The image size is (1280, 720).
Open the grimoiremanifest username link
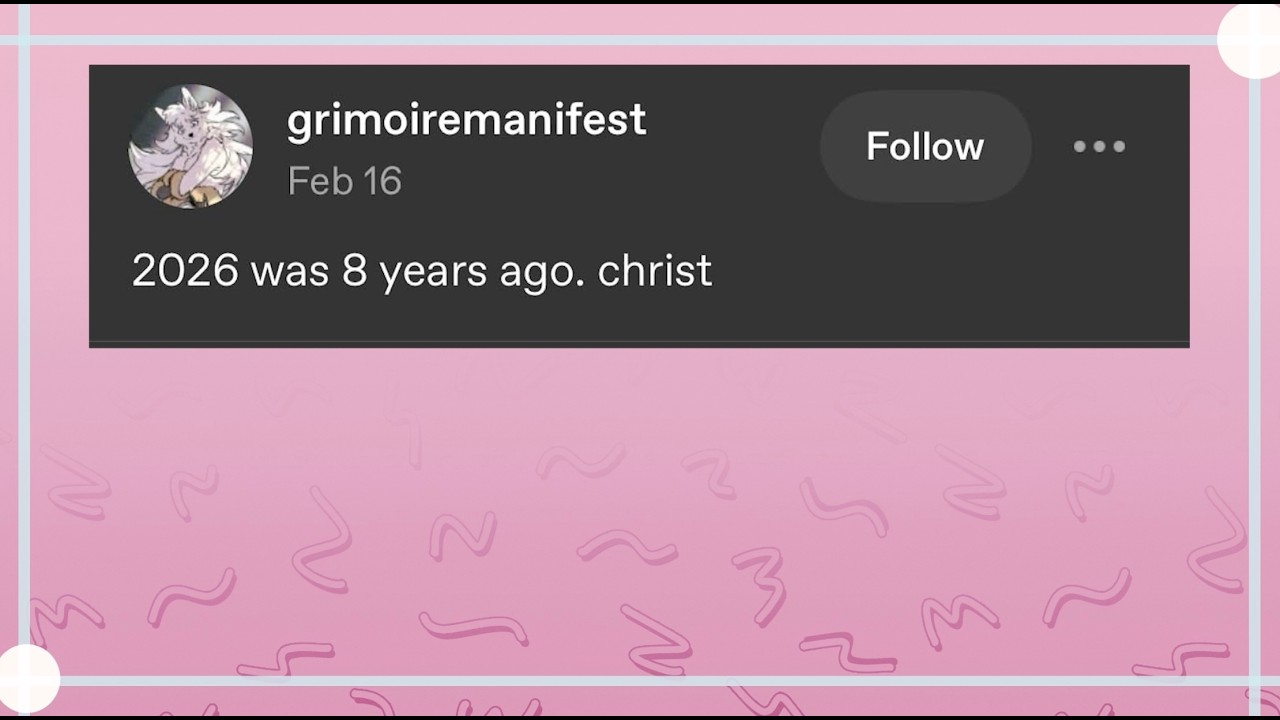466,121
